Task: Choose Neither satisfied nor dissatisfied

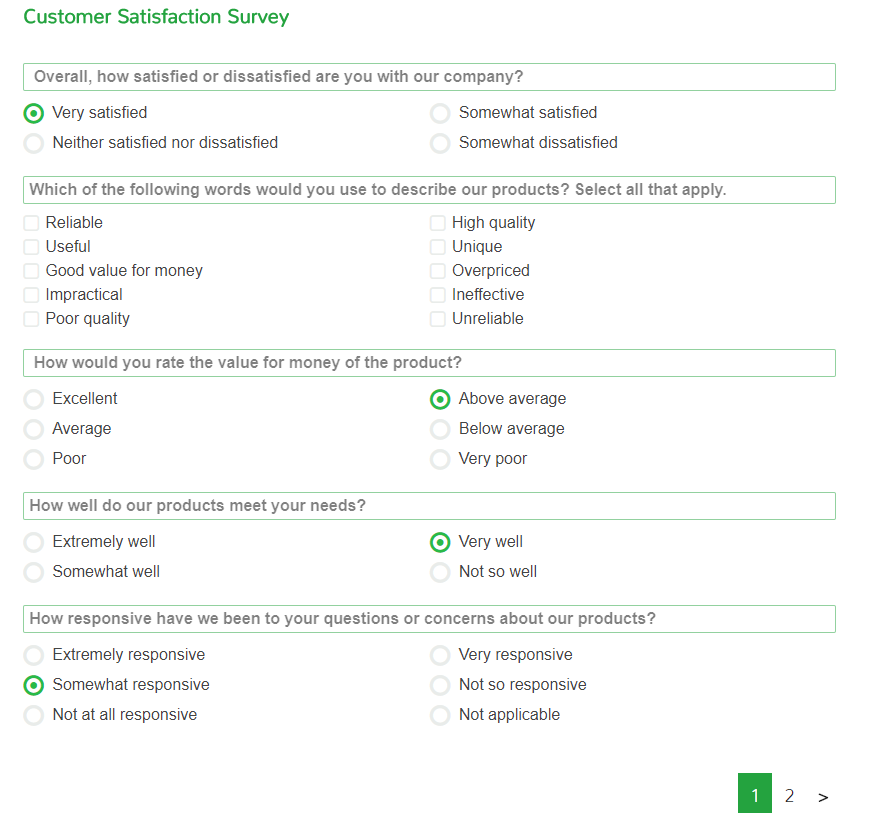Action: pos(34,143)
